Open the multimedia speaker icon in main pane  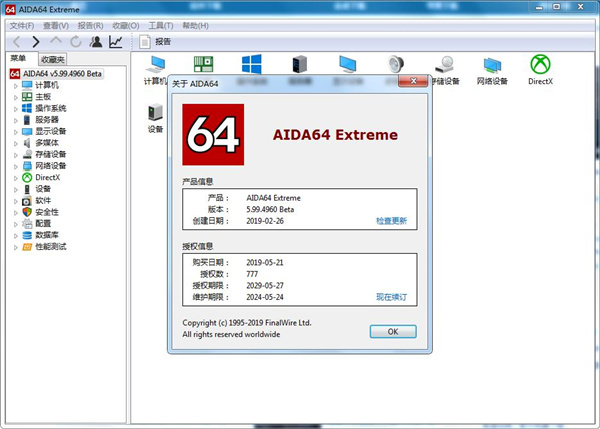[x=396, y=64]
